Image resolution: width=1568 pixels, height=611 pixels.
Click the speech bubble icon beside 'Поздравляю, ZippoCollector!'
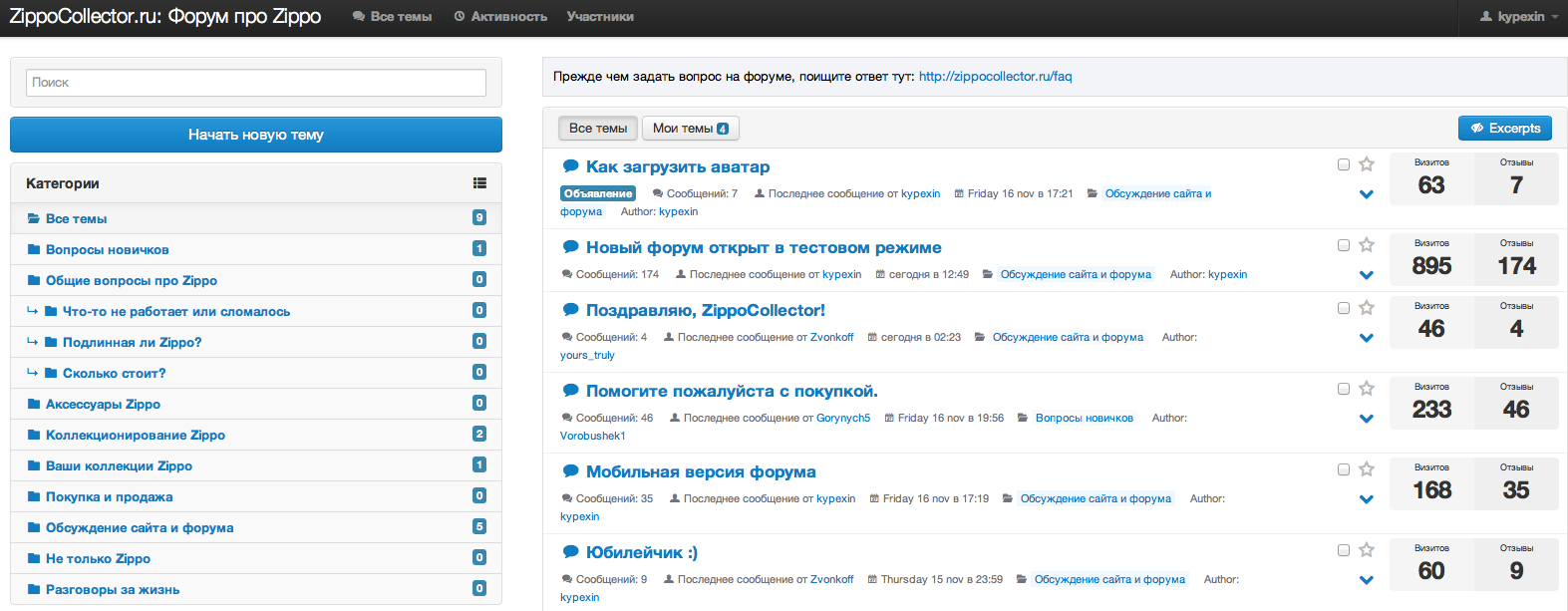tap(570, 310)
